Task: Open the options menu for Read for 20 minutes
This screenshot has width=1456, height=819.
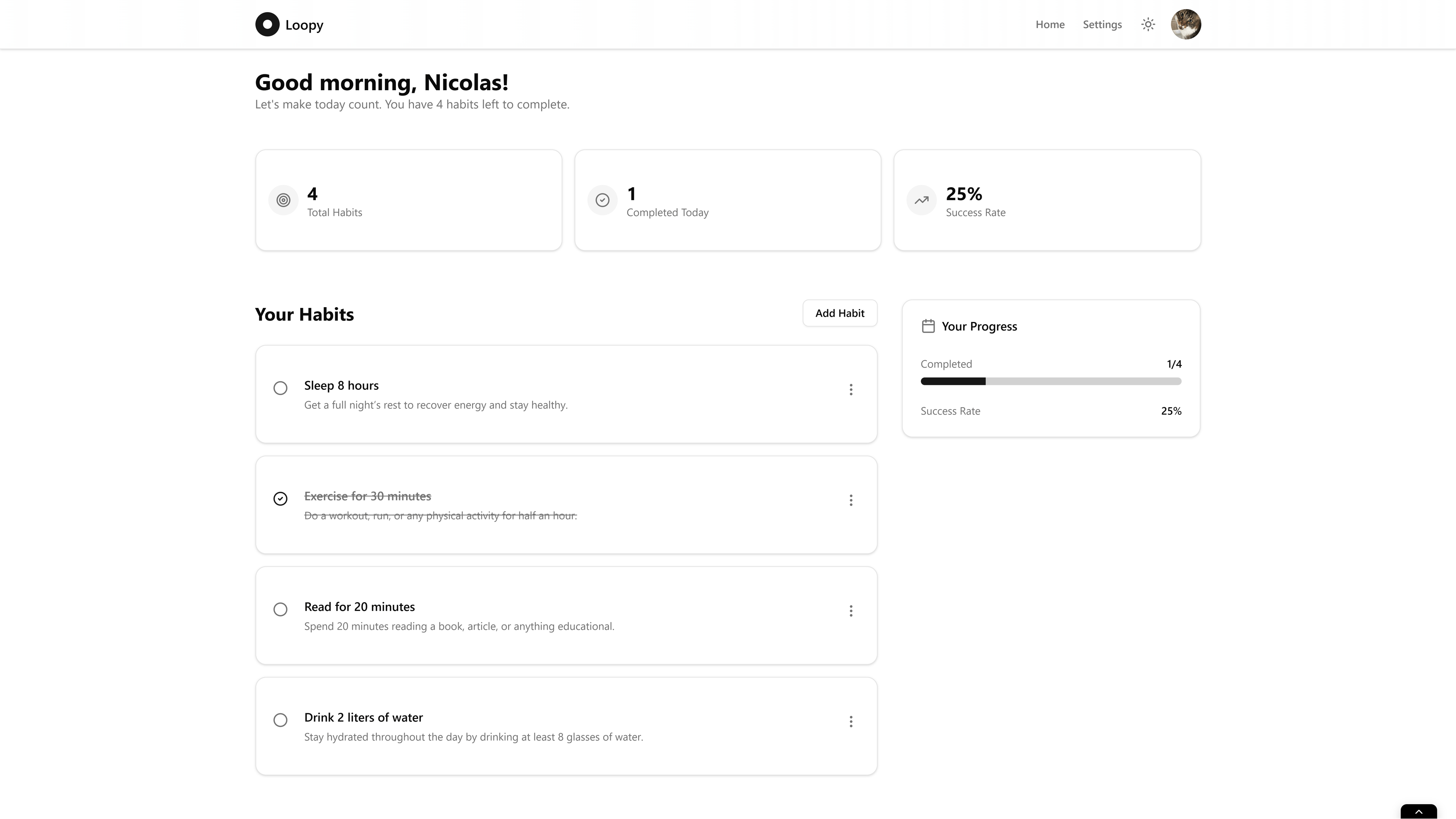Action: (850, 611)
